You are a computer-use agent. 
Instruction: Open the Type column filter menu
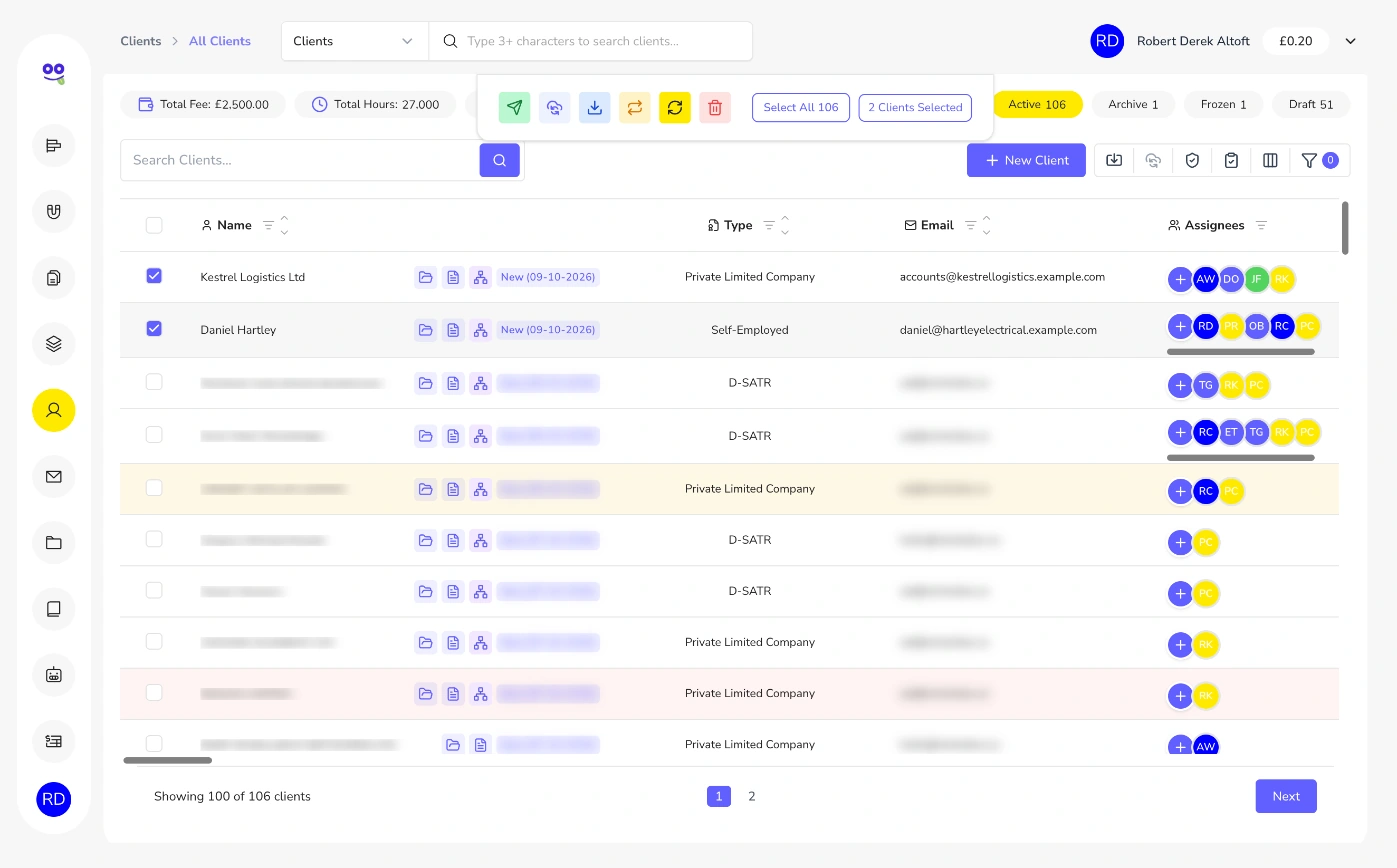769,226
